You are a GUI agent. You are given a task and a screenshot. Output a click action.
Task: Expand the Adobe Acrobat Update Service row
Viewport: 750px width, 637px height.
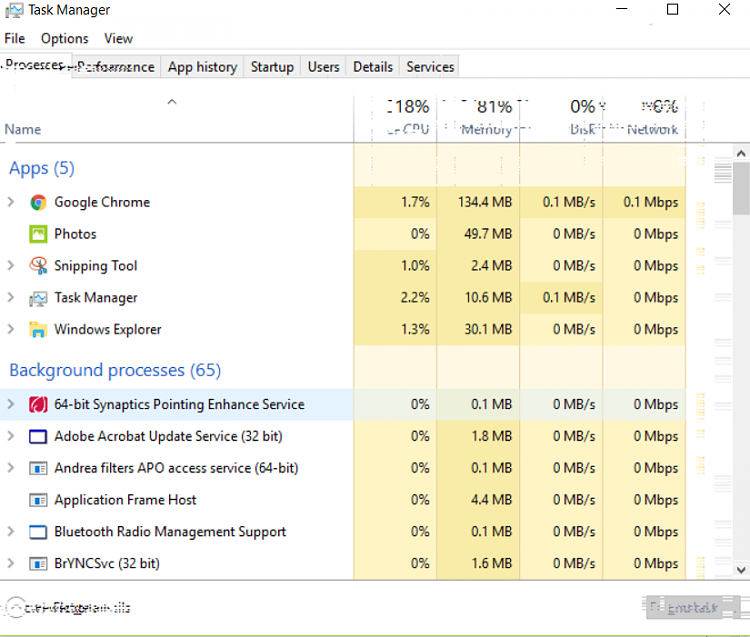11,437
